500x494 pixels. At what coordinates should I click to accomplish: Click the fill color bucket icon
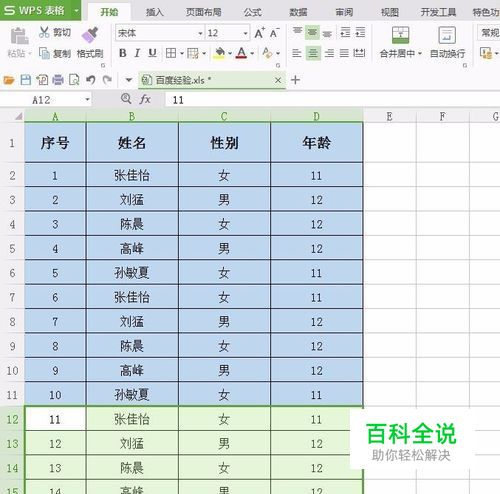pos(219,53)
